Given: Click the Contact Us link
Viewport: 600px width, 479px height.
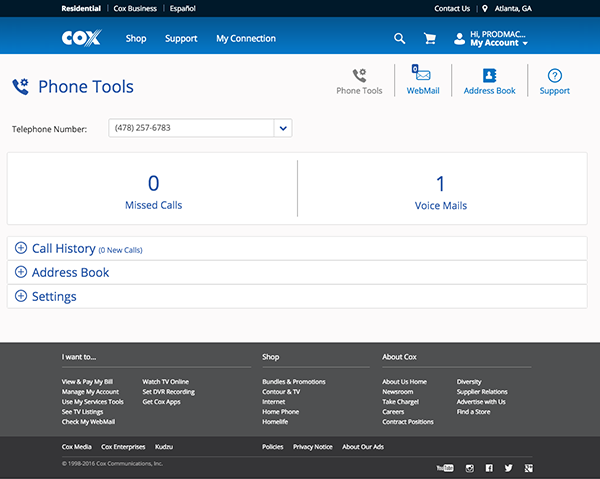Looking at the screenshot, I should 452,8.
